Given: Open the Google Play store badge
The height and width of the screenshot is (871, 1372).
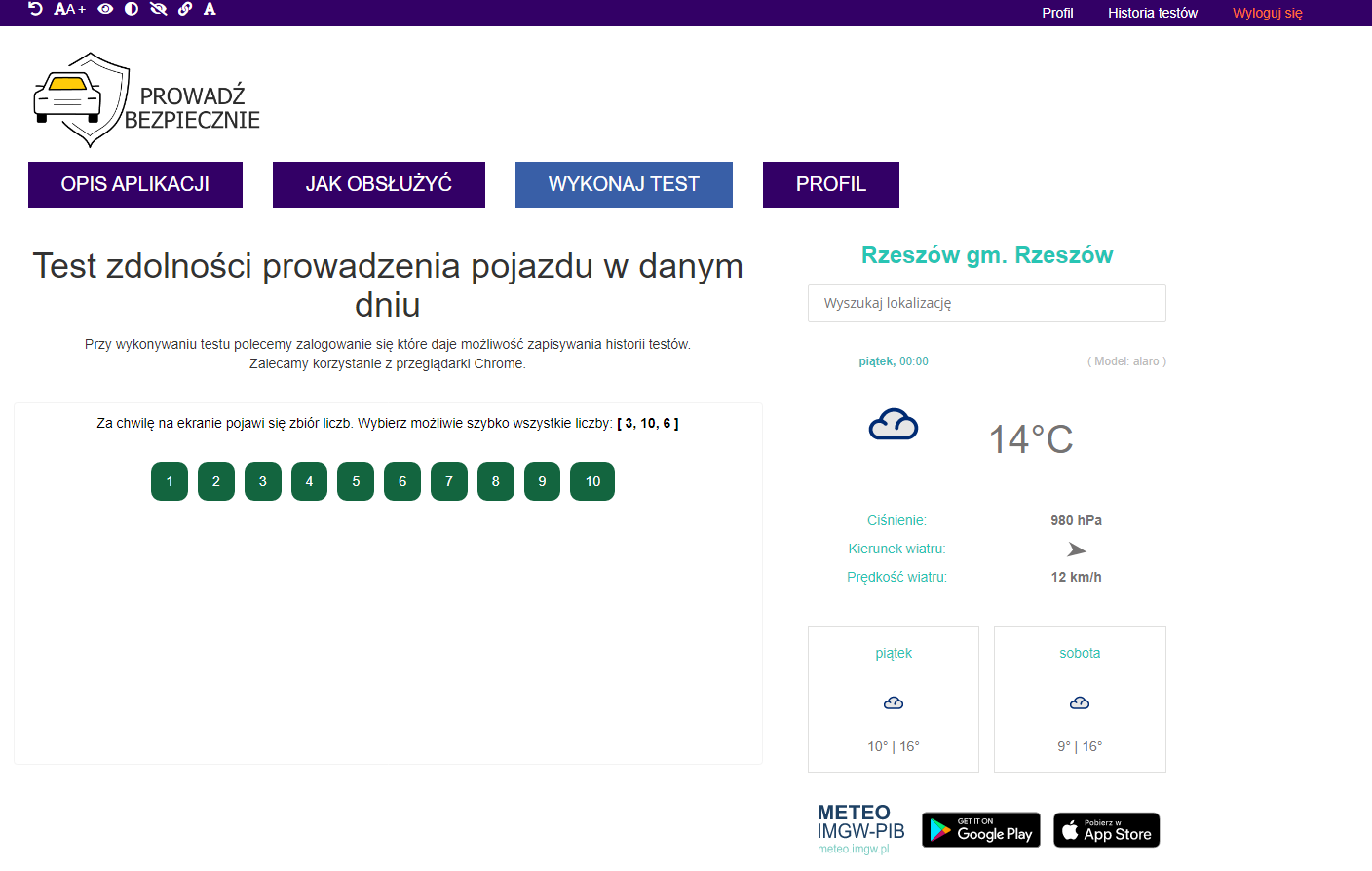Looking at the screenshot, I should [x=980, y=830].
